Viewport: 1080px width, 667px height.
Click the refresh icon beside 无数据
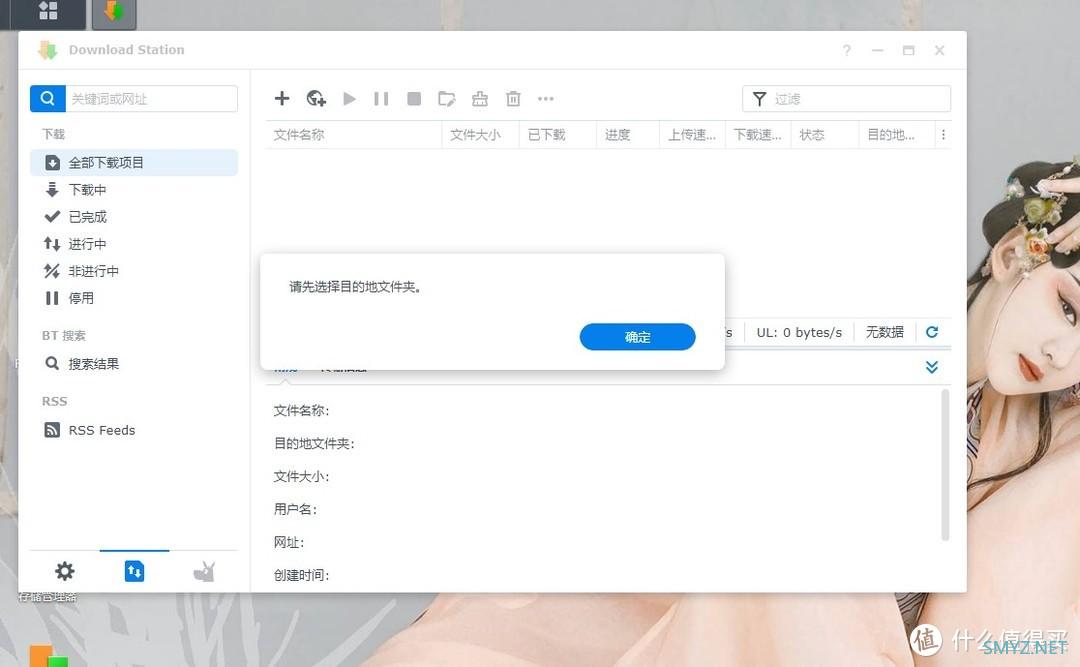tap(932, 332)
